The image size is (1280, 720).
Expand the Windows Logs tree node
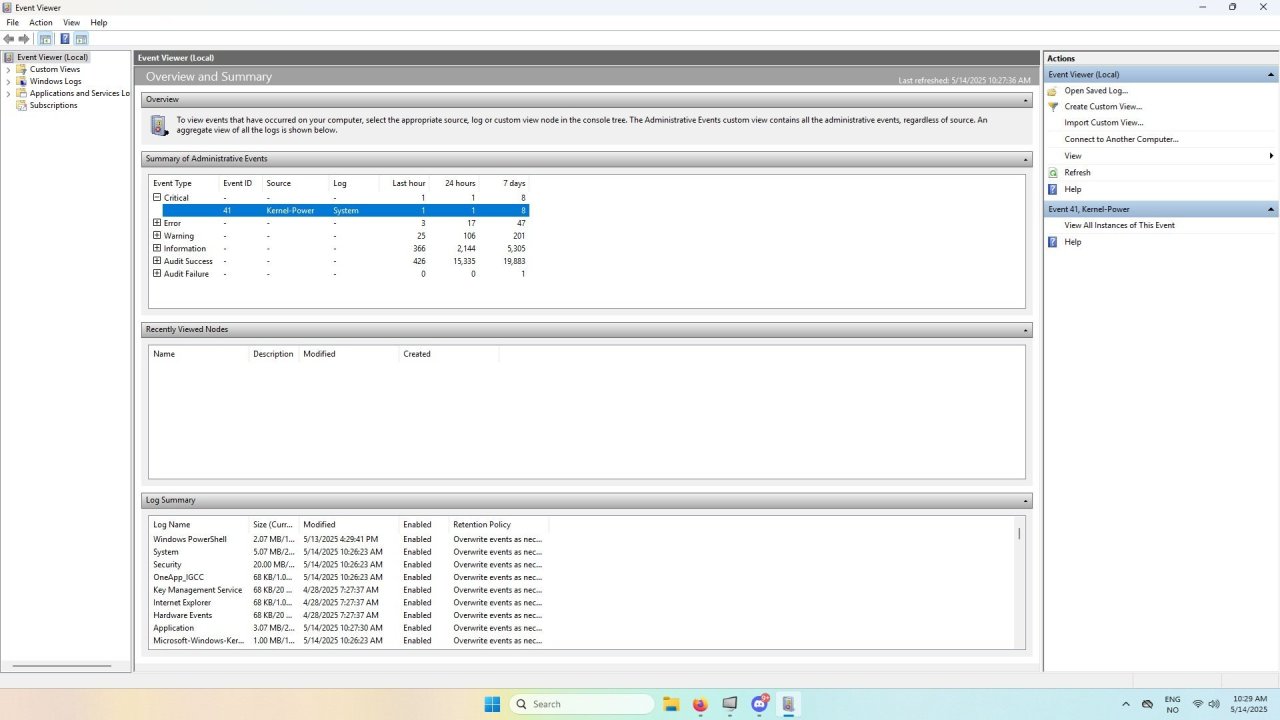pyautogui.click(x=7, y=81)
